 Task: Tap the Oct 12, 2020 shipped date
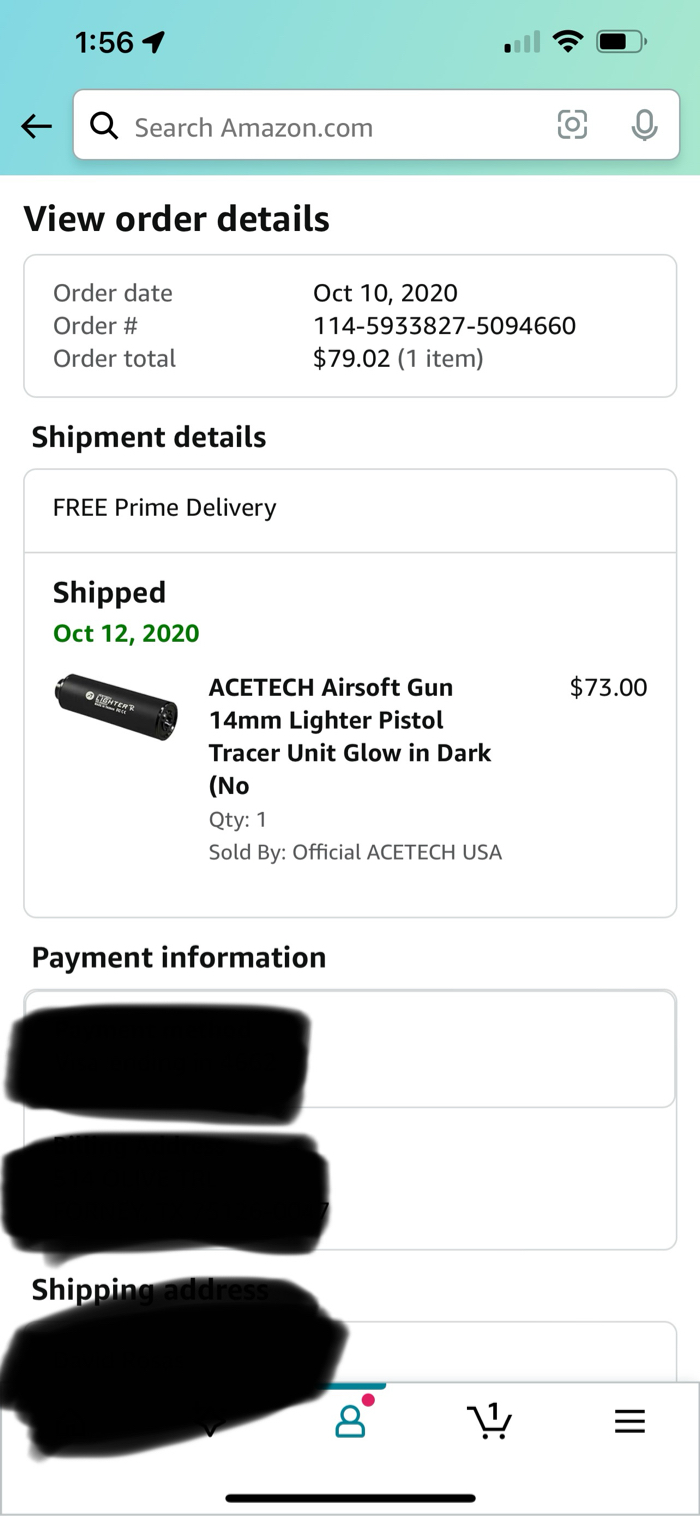coord(126,633)
